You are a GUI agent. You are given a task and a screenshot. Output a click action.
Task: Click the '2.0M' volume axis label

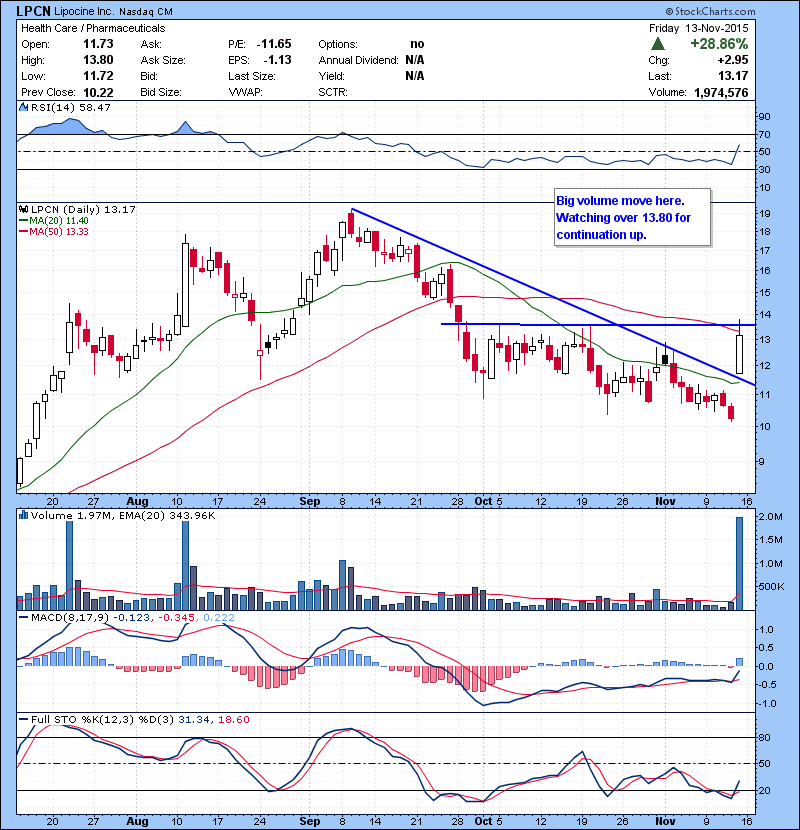[770, 516]
